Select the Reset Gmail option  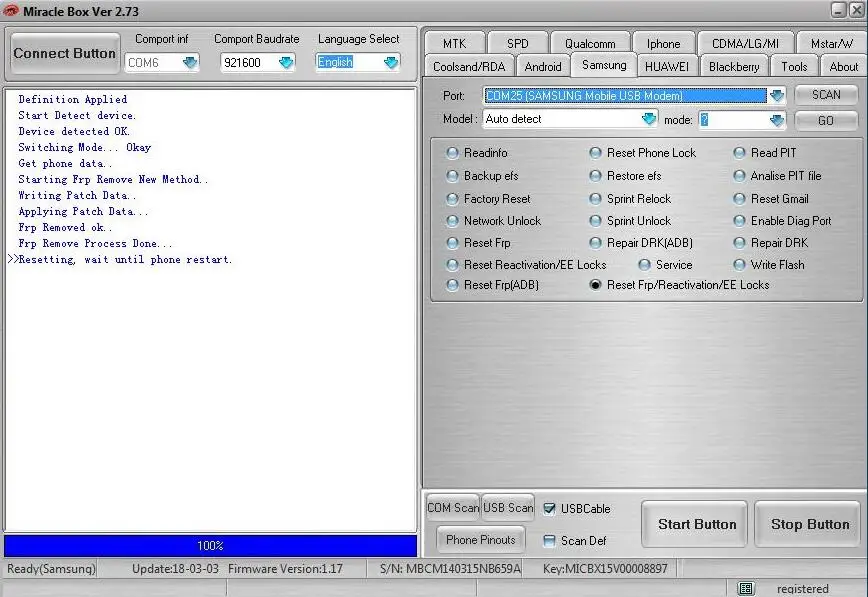(739, 198)
